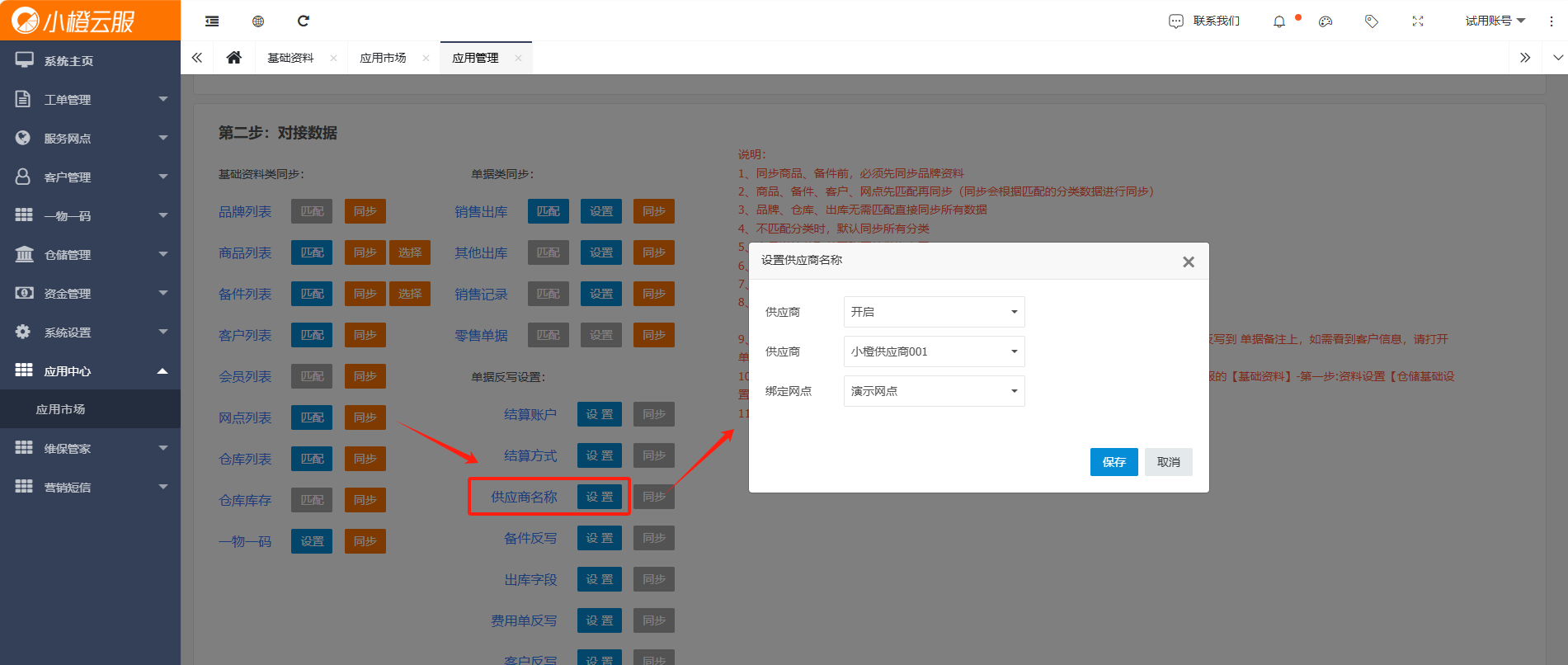Viewport: 1568px width, 665px height.
Task: Open notification bell icon
Action: [x=1279, y=21]
